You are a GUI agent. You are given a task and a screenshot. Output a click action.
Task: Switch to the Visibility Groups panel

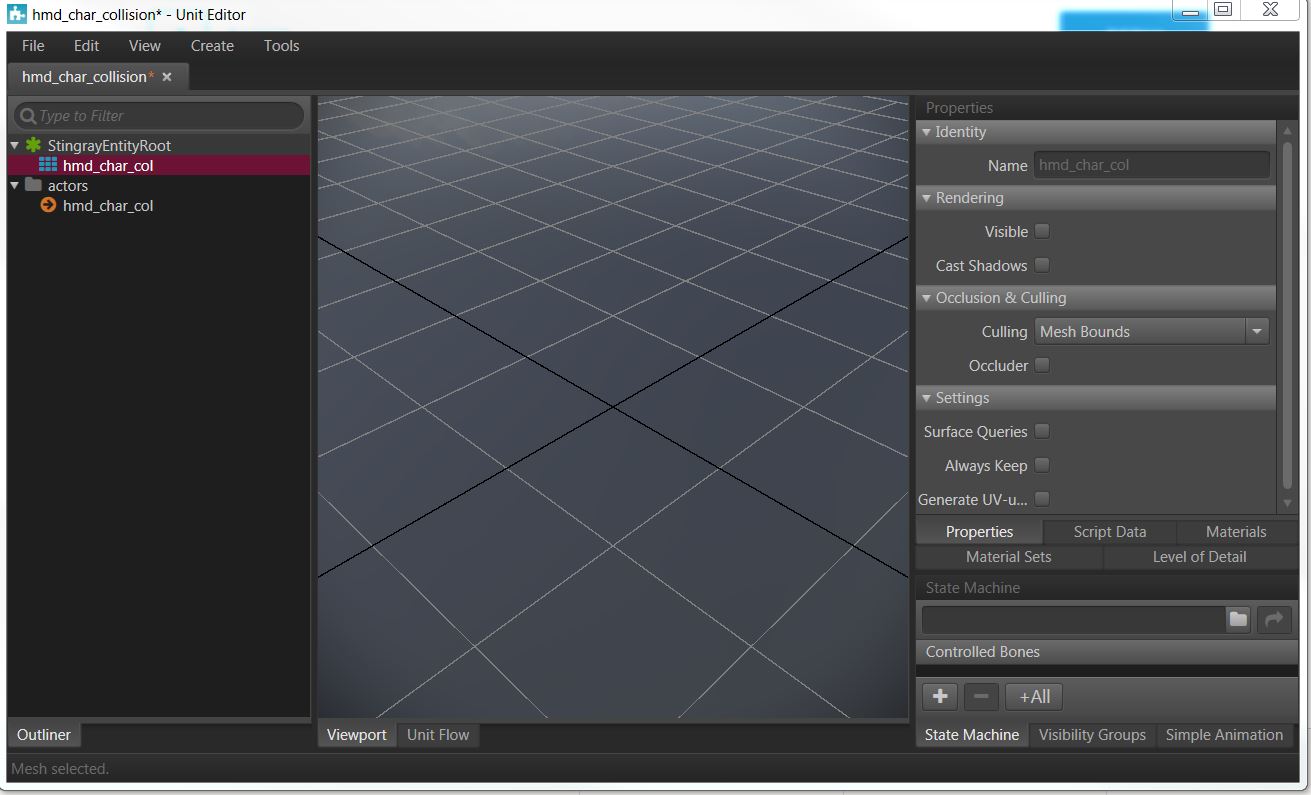(1092, 734)
